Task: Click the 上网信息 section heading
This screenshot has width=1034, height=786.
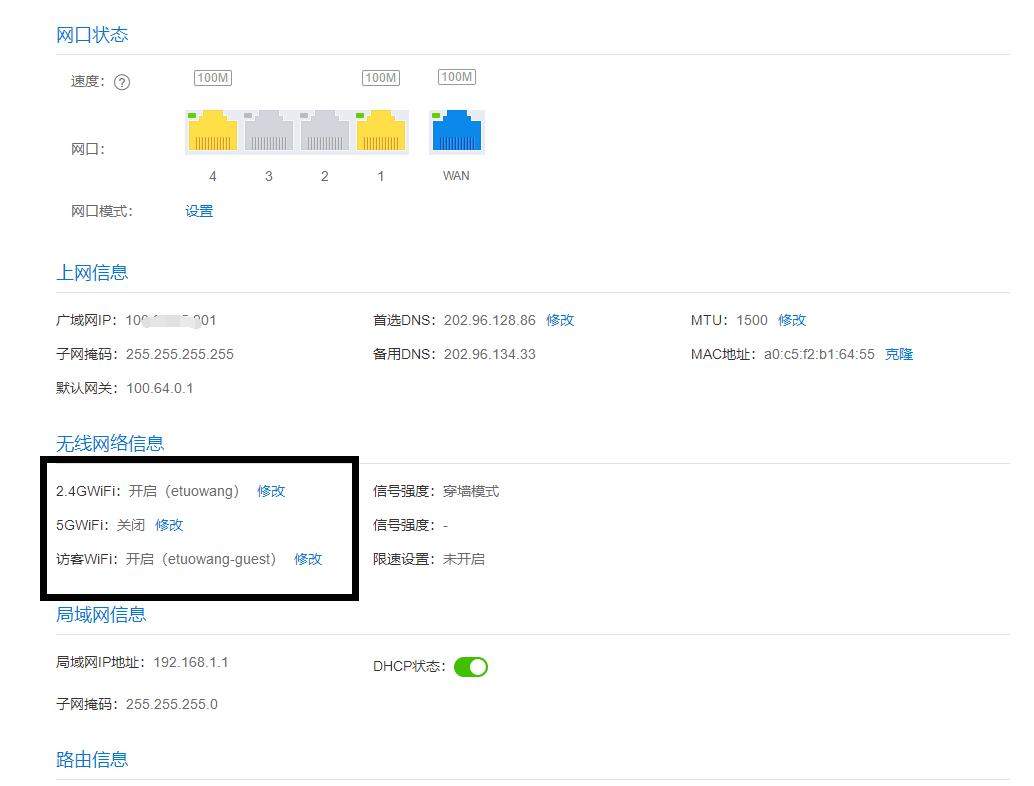Action: pos(92,272)
